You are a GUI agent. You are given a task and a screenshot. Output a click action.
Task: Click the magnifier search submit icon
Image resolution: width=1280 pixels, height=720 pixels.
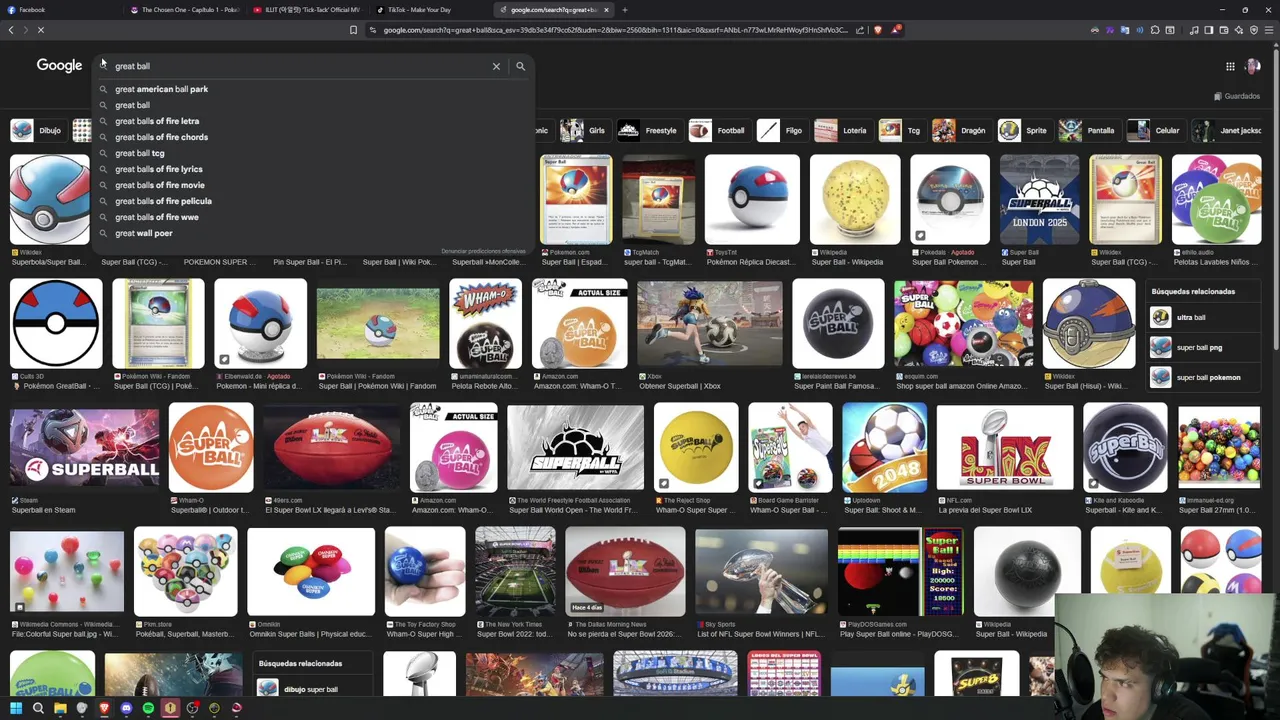coord(520,66)
